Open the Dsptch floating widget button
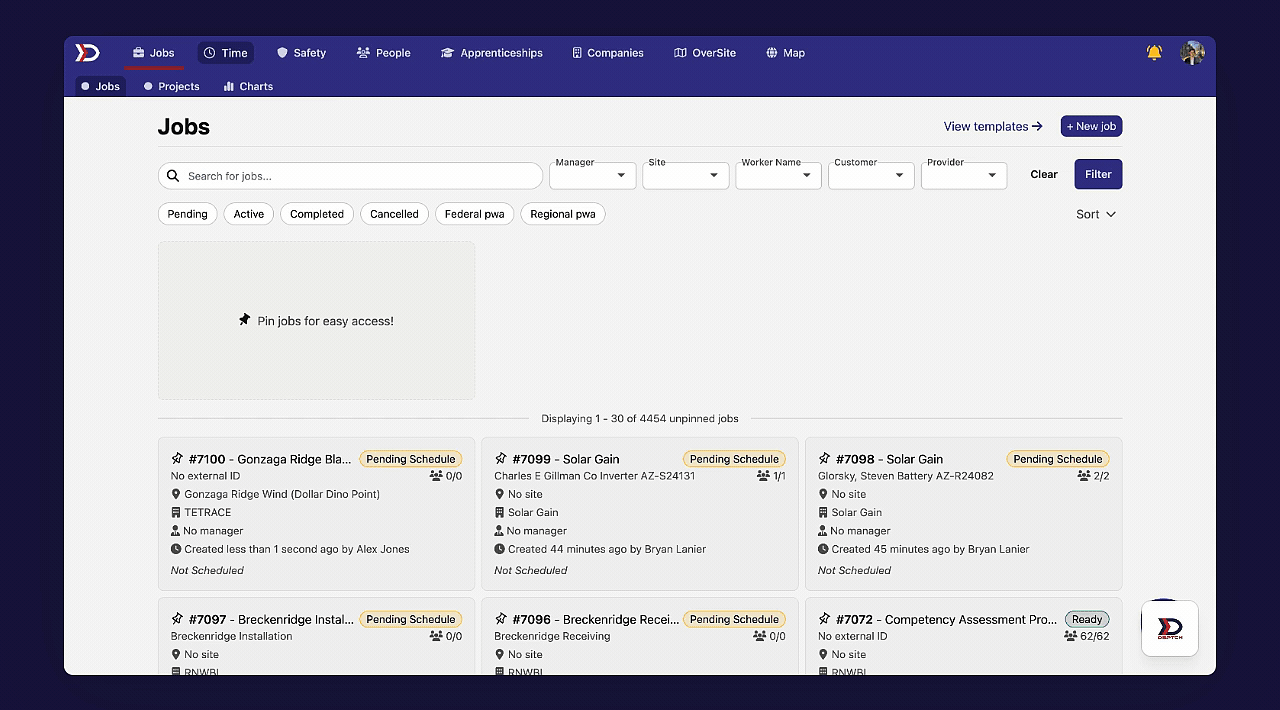The height and width of the screenshot is (710, 1280). click(1170, 628)
